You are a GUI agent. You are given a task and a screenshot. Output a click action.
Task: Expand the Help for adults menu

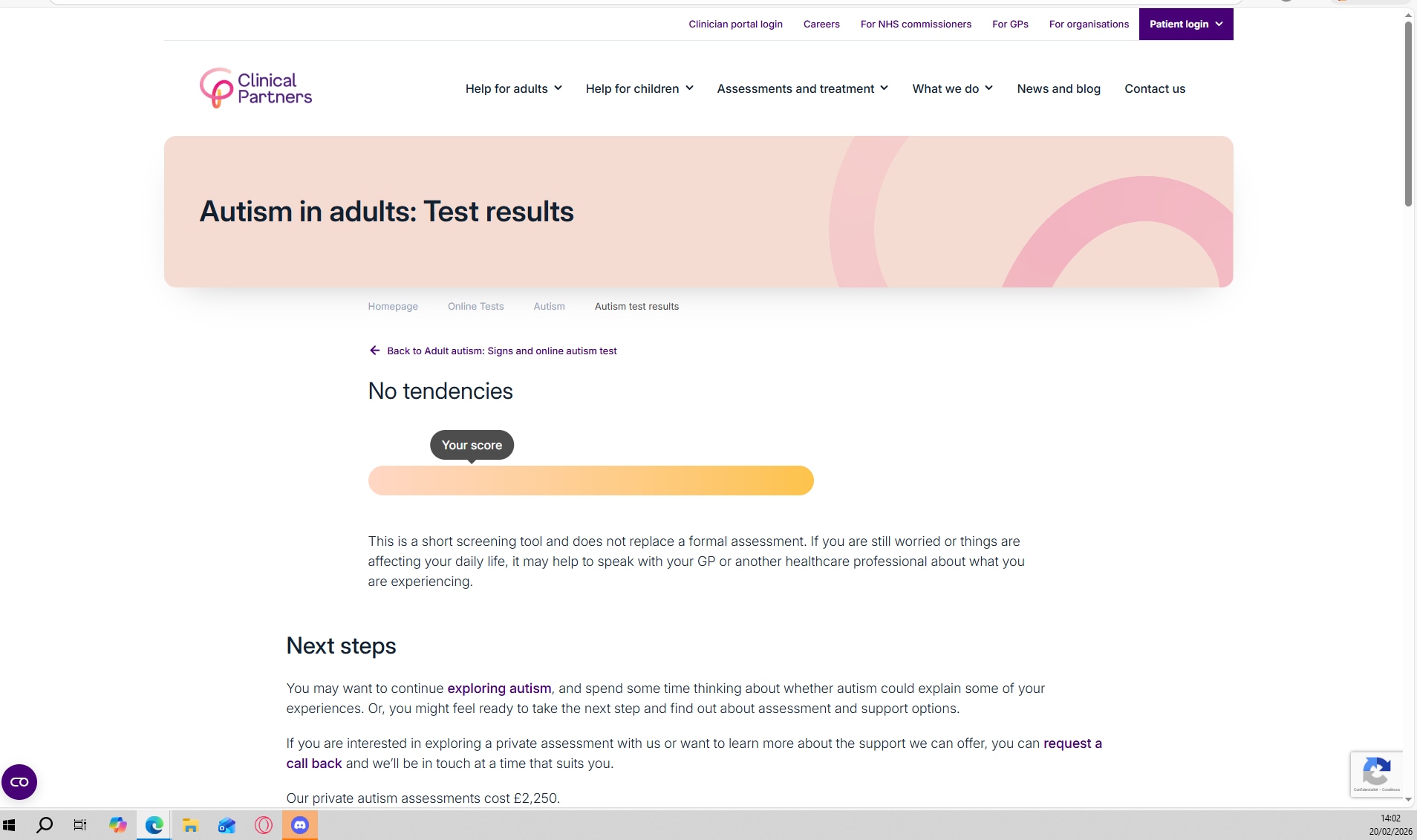tap(513, 88)
